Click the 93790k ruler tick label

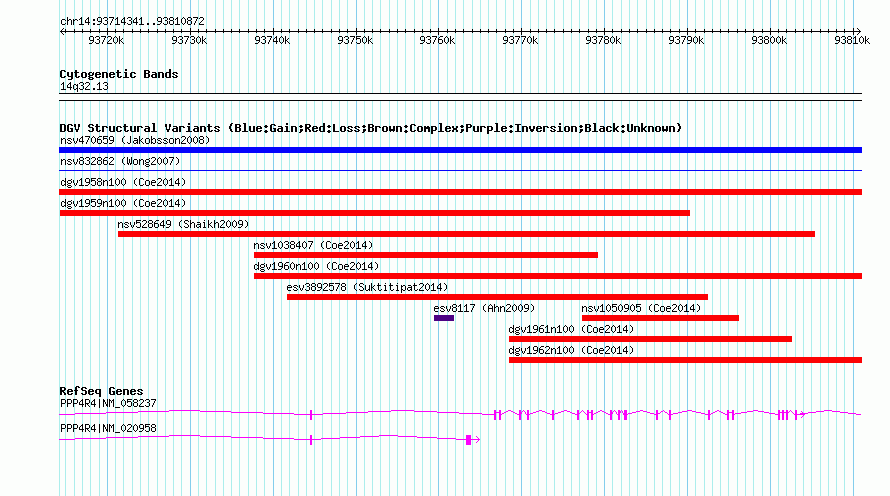(x=686, y=40)
